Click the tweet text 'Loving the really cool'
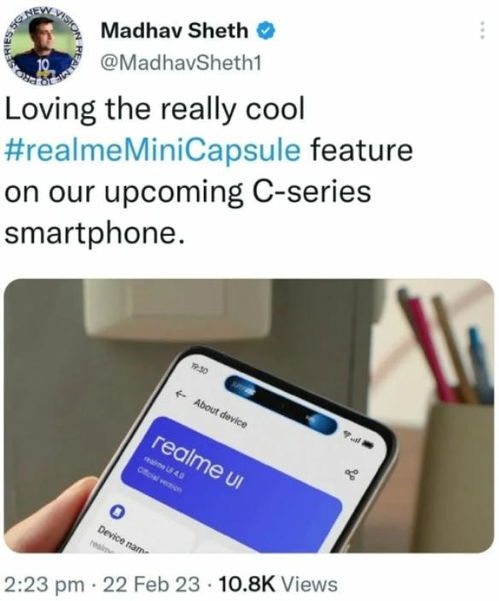 point(154,109)
